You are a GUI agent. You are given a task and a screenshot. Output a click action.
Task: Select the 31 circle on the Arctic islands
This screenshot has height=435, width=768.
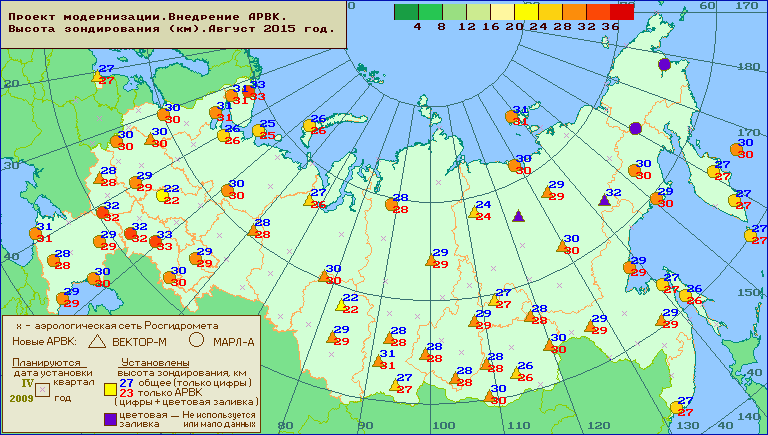pyautogui.click(x=511, y=117)
